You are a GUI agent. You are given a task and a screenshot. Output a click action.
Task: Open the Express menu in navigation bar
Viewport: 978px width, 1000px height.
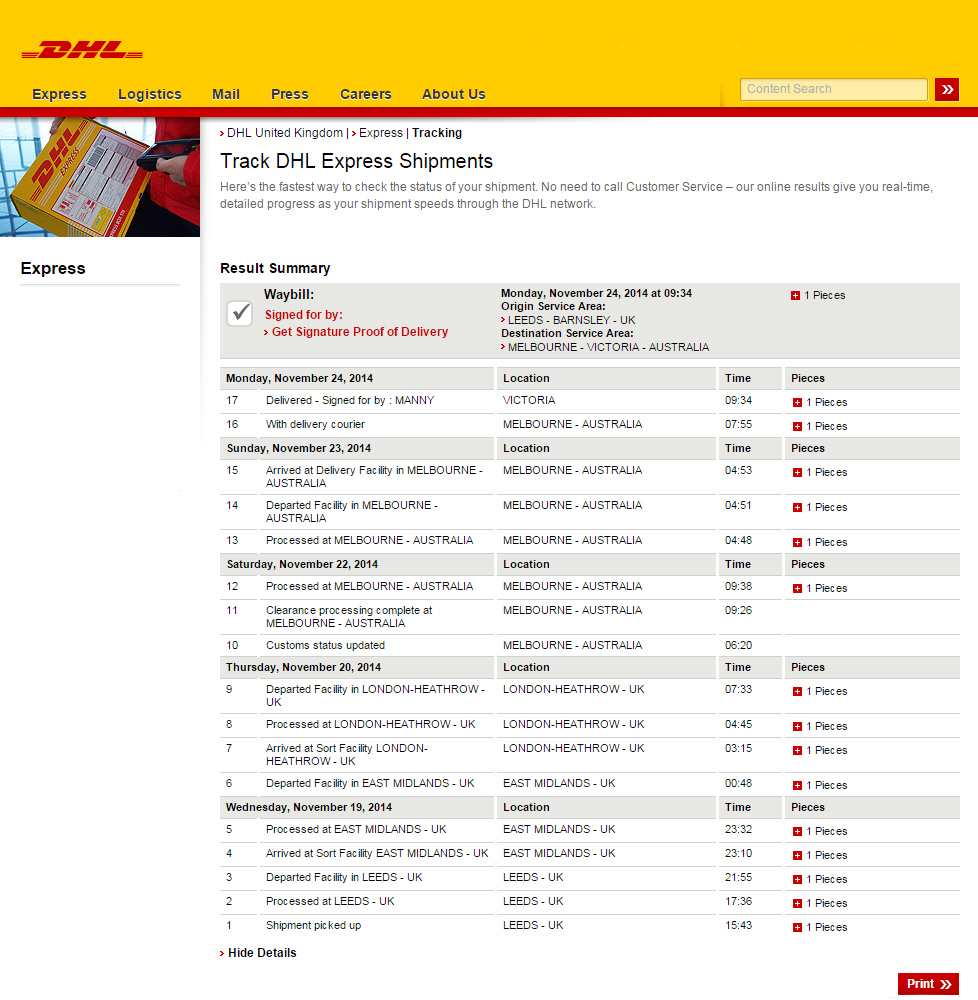[59, 94]
